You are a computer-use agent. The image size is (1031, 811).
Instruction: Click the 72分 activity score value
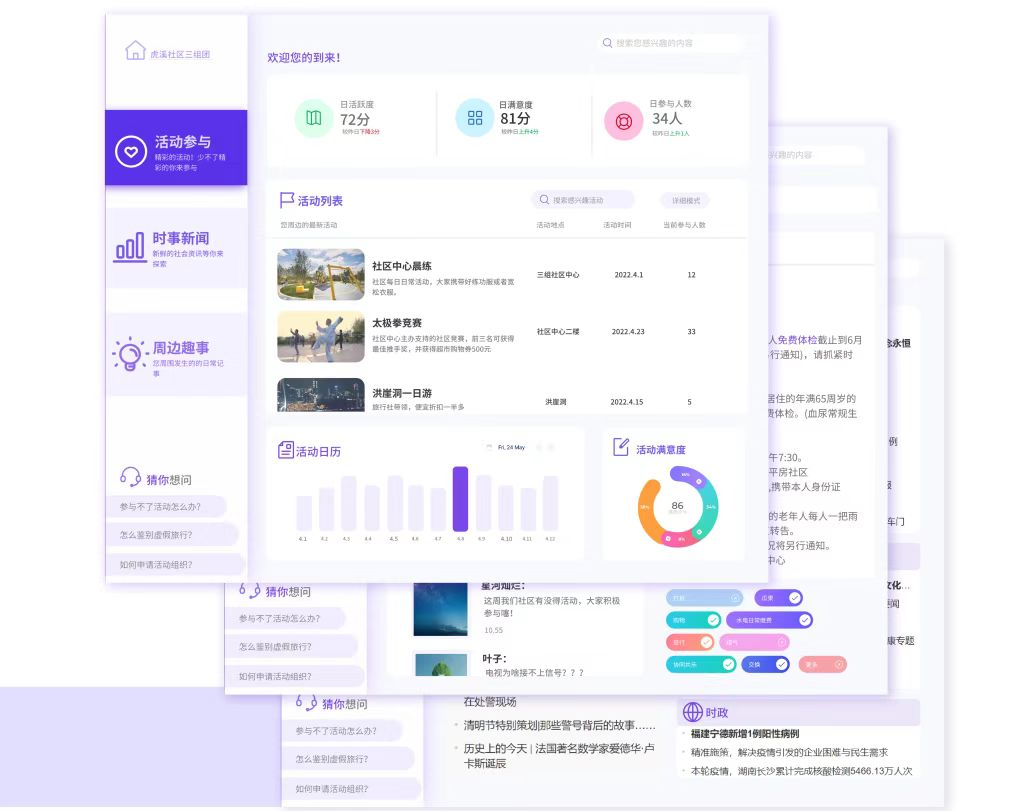[x=354, y=119]
